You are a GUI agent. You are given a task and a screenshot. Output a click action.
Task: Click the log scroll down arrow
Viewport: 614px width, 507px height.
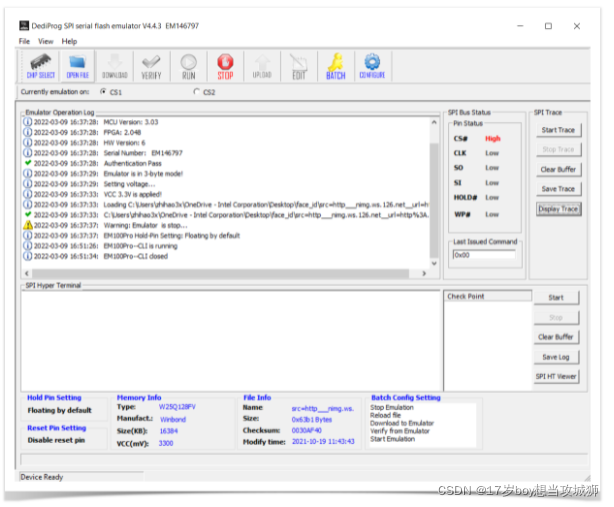pyautogui.click(x=434, y=263)
